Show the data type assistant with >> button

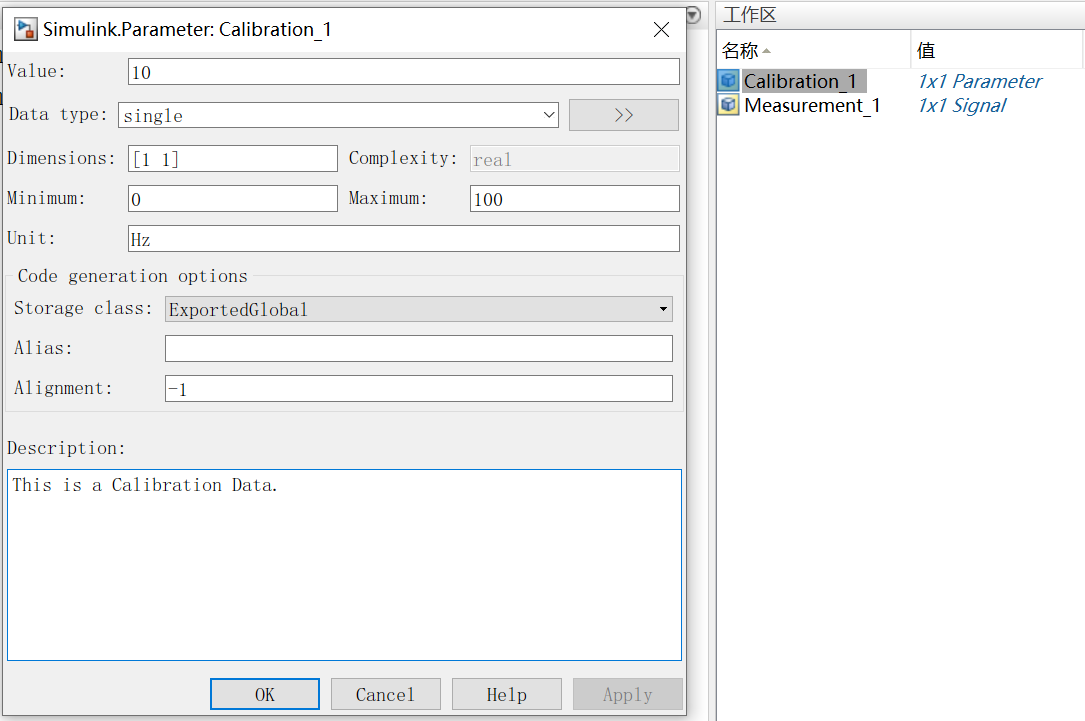pos(623,115)
